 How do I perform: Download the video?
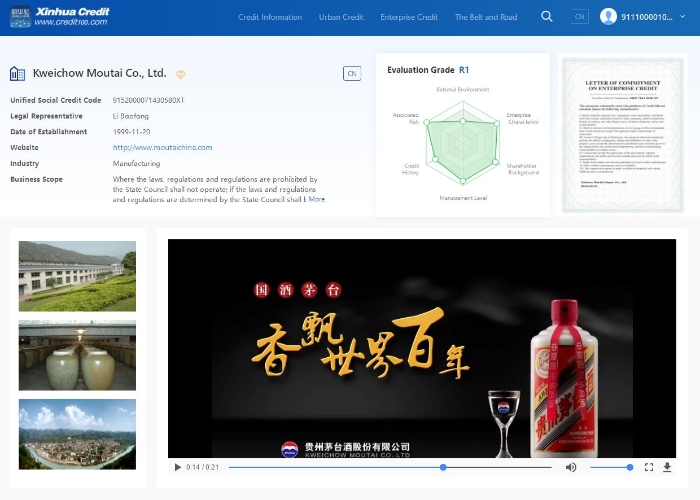[x=667, y=467]
